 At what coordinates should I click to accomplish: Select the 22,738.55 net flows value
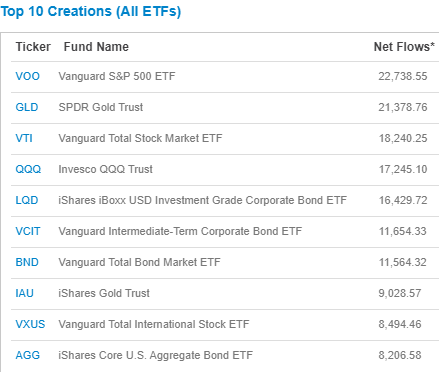point(403,76)
